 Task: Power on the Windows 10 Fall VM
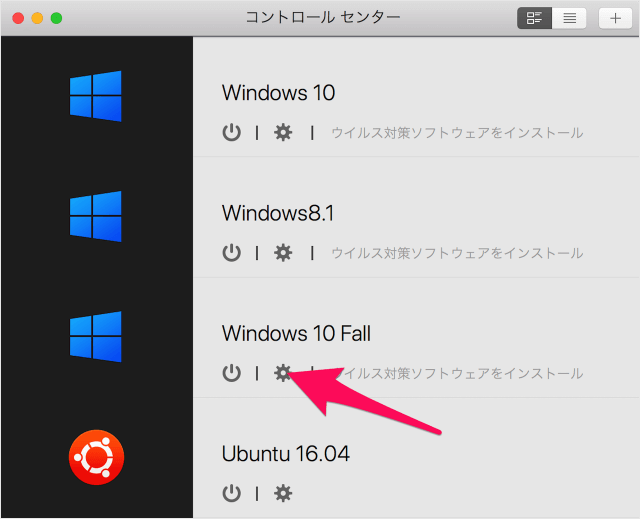(x=231, y=373)
